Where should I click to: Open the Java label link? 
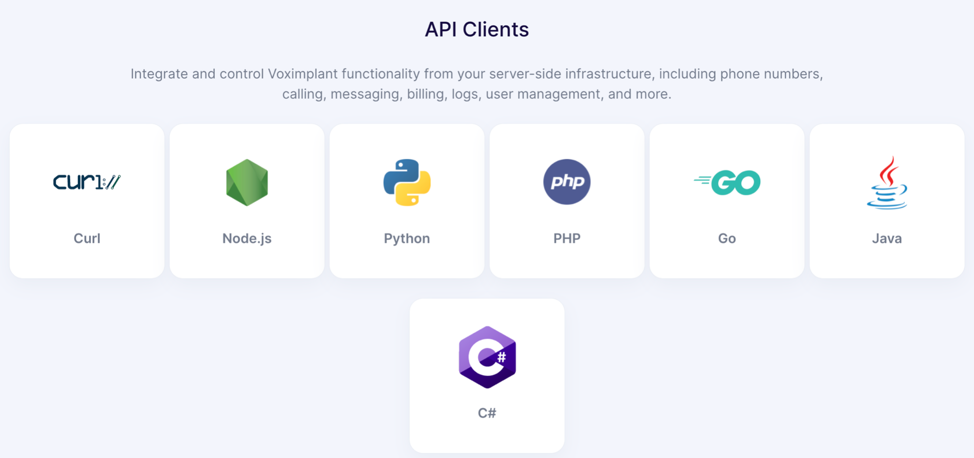pos(887,239)
